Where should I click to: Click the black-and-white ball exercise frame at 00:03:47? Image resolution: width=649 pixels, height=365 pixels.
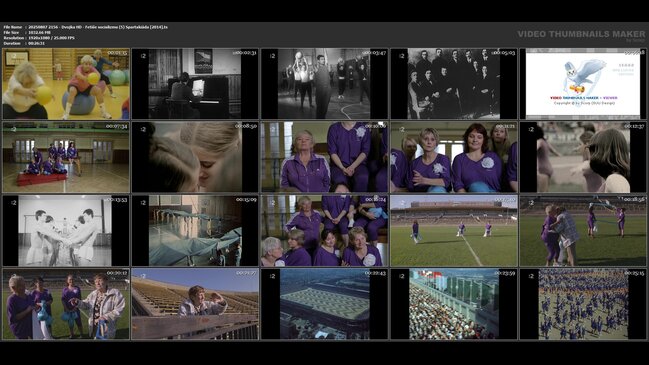pyautogui.click(x=324, y=84)
